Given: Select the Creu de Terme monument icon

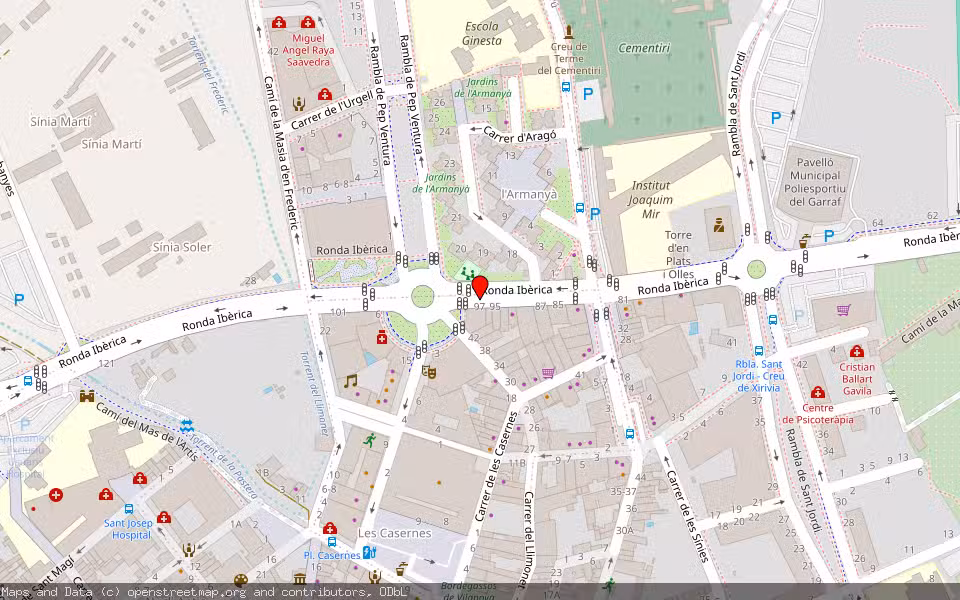Looking at the screenshot, I should pos(569,32).
